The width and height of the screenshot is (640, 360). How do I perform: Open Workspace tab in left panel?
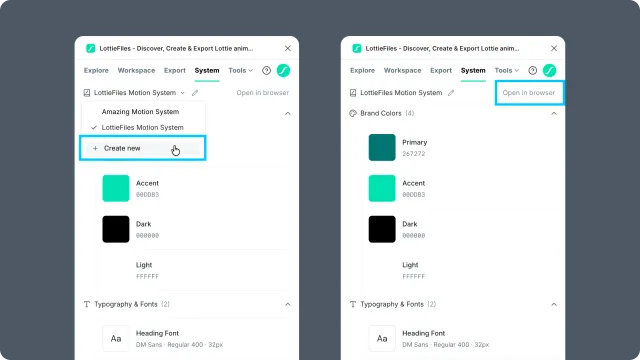tap(136, 70)
